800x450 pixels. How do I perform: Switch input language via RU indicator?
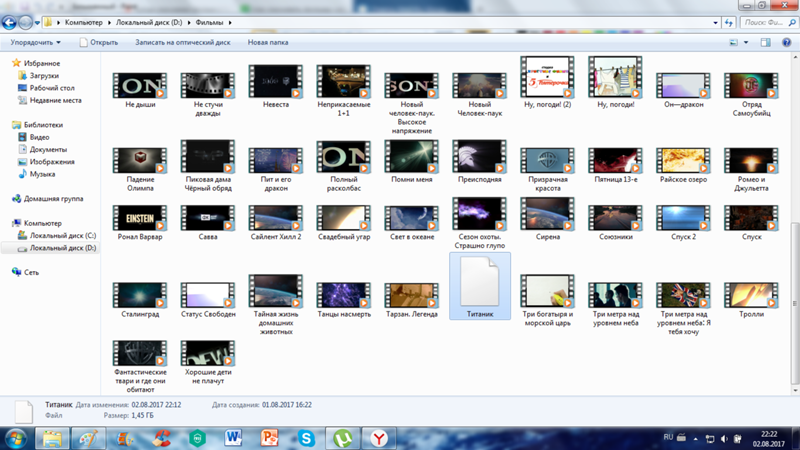pyautogui.click(x=668, y=437)
